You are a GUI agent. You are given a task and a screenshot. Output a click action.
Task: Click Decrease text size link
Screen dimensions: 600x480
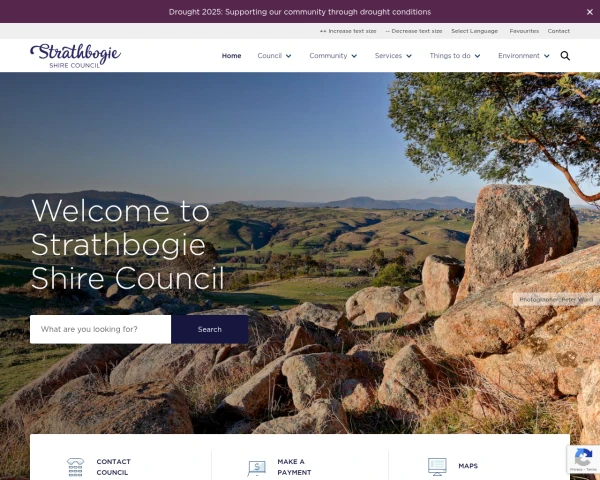[414, 31]
